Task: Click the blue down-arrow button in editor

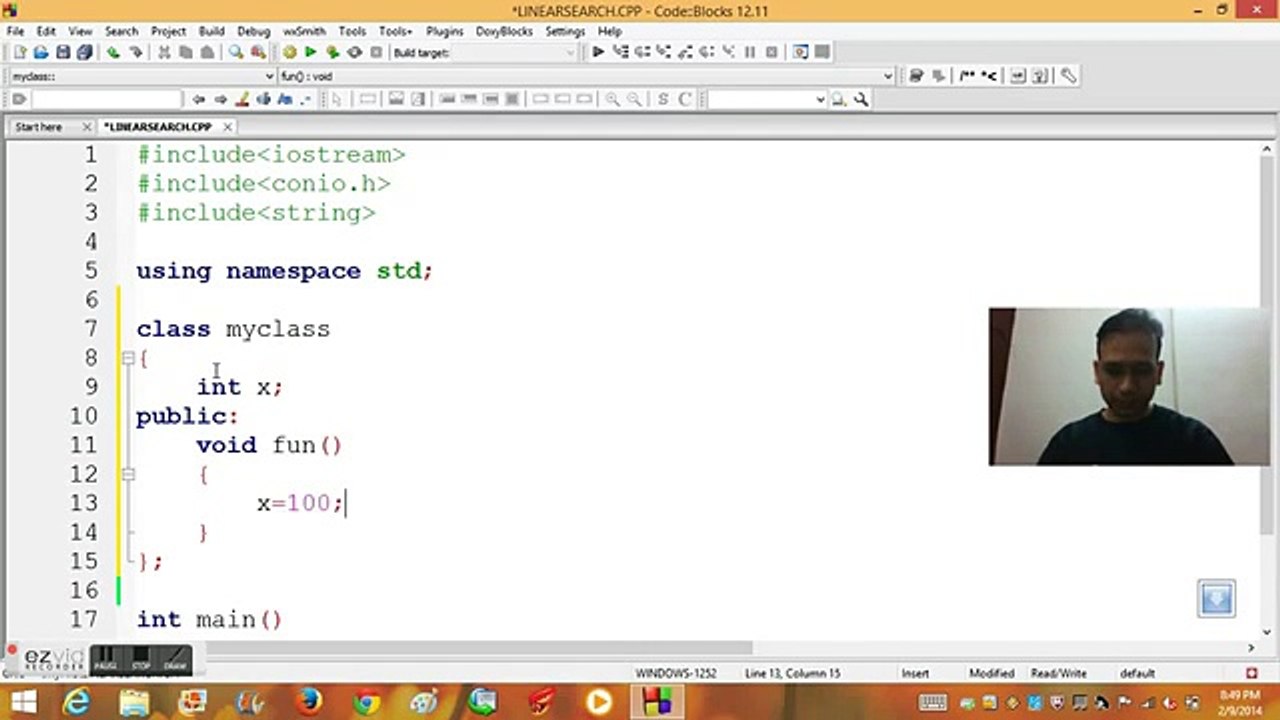Action: [x=1216, y=598]
